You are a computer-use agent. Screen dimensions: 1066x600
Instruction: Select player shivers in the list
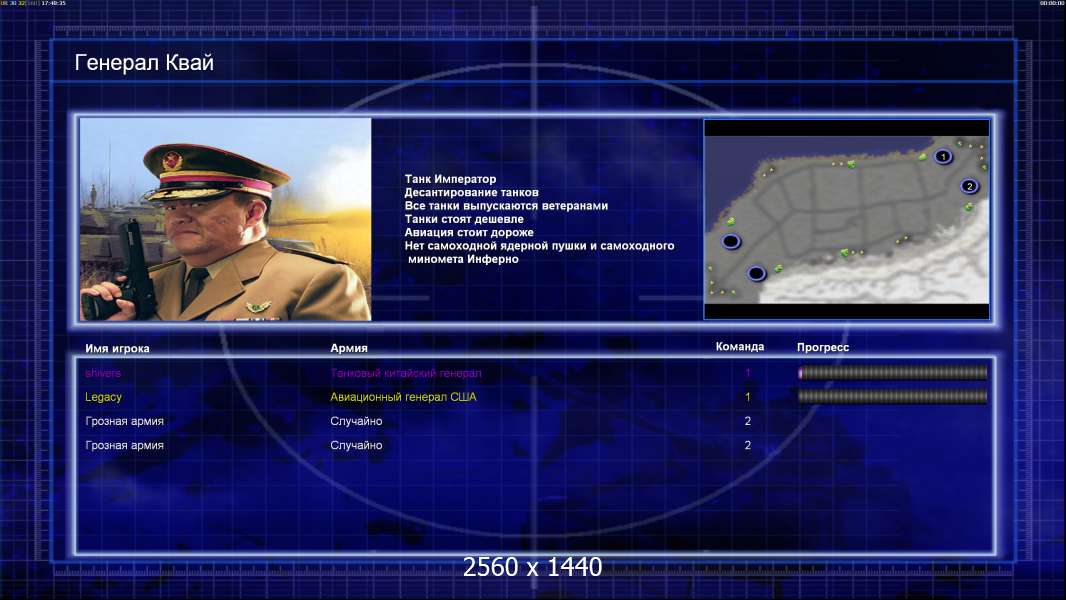[103, 373]
